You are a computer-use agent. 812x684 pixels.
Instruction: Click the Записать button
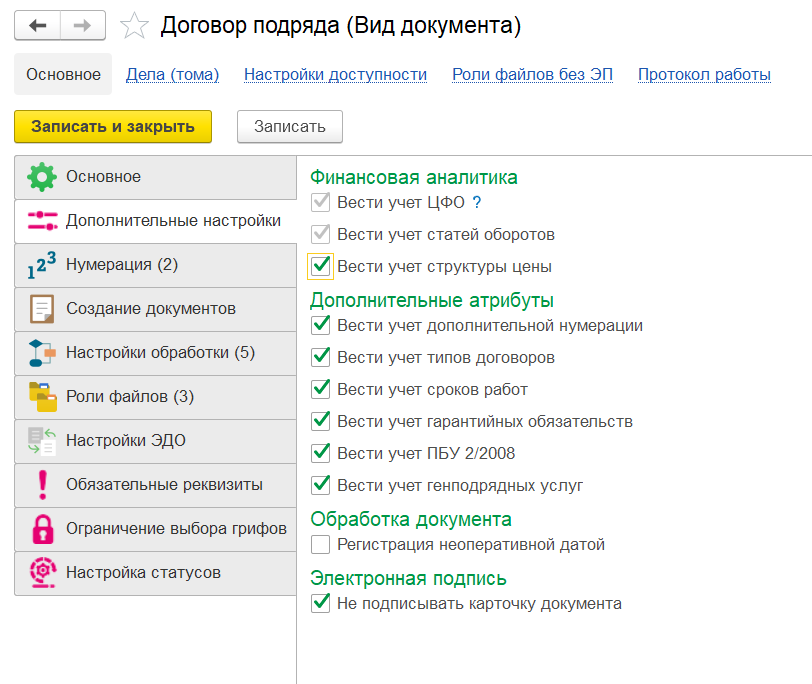pyautogui.click(x=290, y=126)
